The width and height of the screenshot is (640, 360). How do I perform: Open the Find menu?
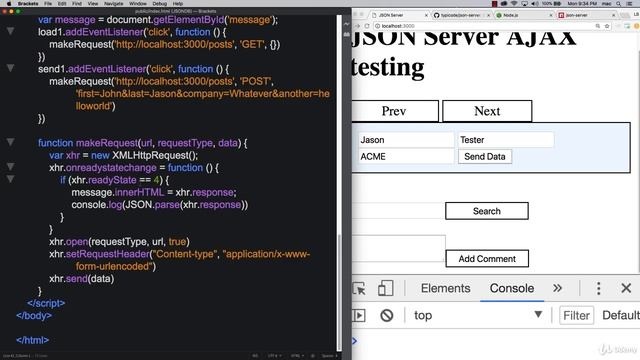point(77,3)
